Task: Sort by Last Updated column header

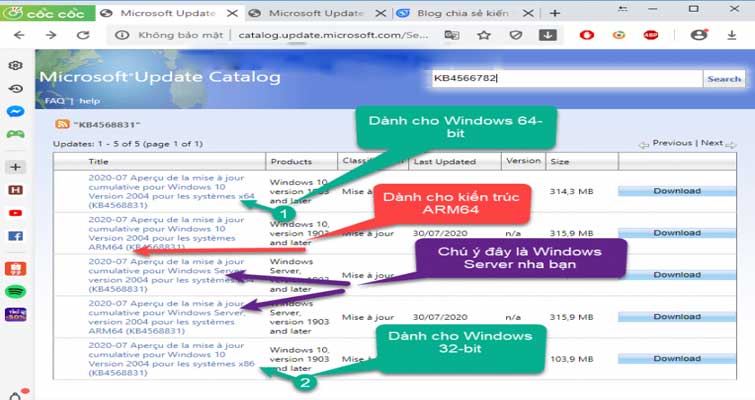Action: click(444, 161)
